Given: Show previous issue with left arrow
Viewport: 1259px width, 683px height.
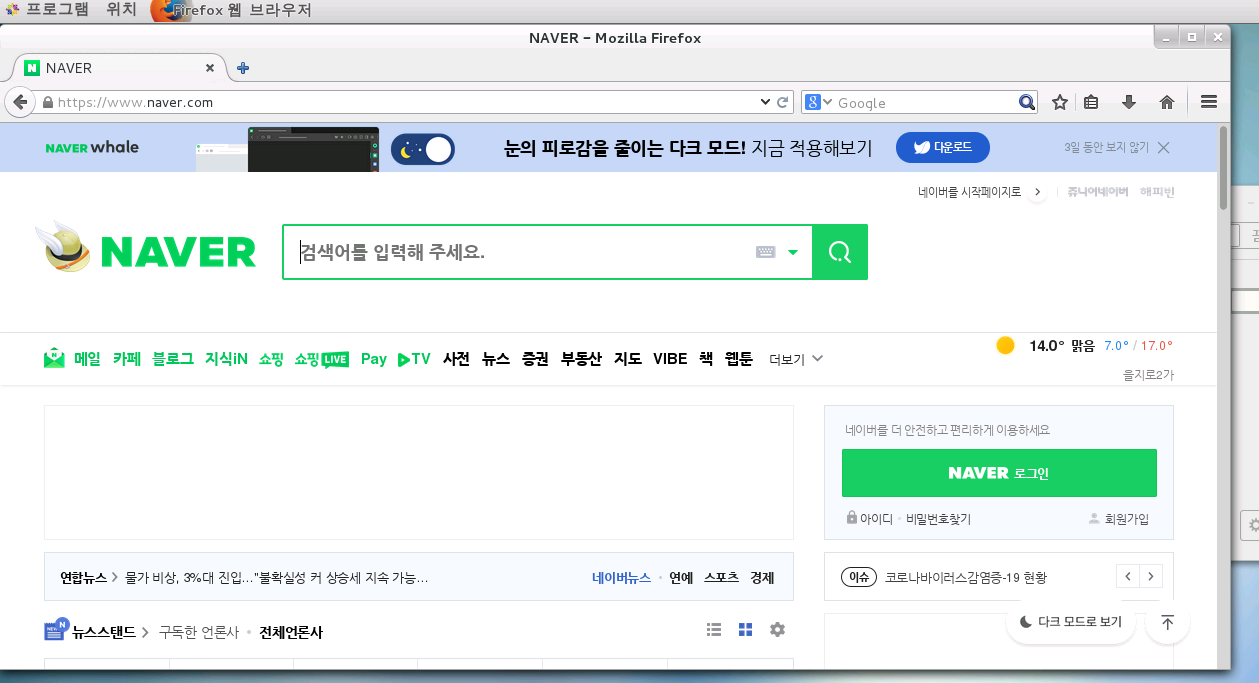Looking at the screenshot, I should [1128, 576].
